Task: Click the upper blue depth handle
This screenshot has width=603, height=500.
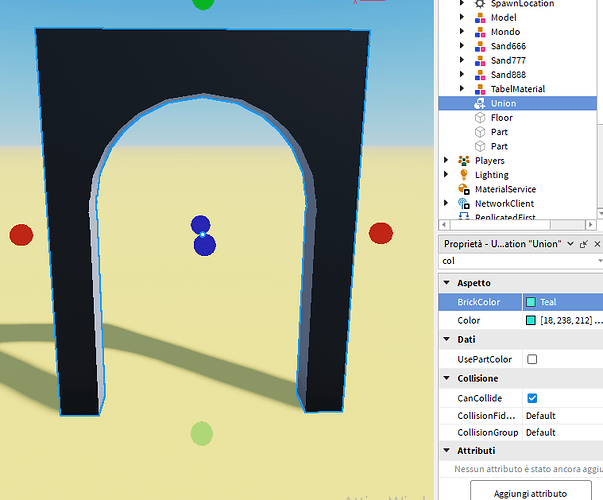Action: pos(200,225)
